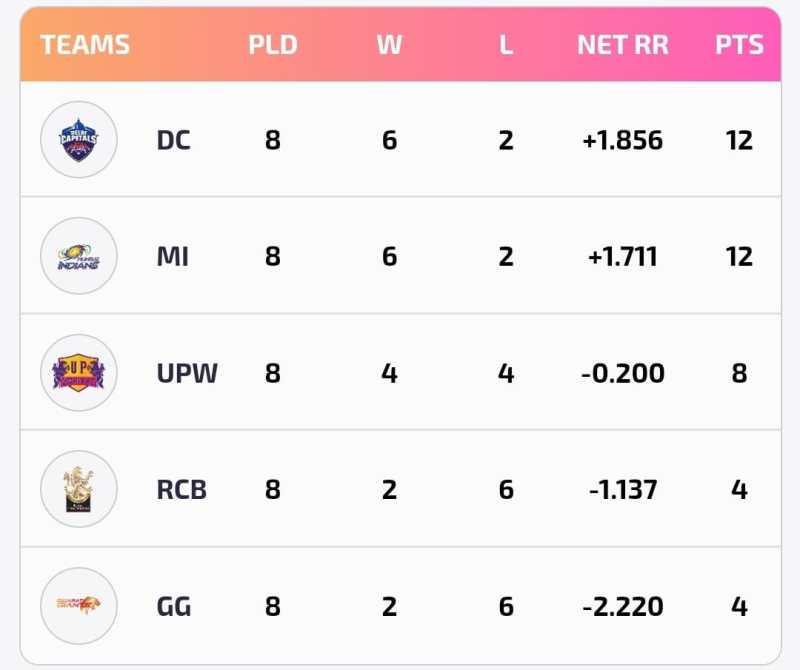The image size is (800, 670).
Task: Click the TEAMS column header
Action: click(x=85, y=45)
